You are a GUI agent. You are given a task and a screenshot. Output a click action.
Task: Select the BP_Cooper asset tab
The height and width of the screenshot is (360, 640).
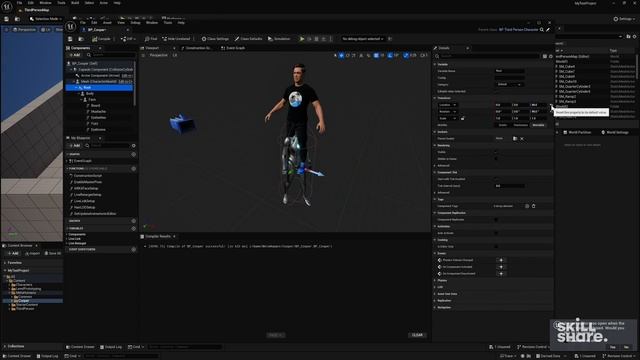pos(96,30)
